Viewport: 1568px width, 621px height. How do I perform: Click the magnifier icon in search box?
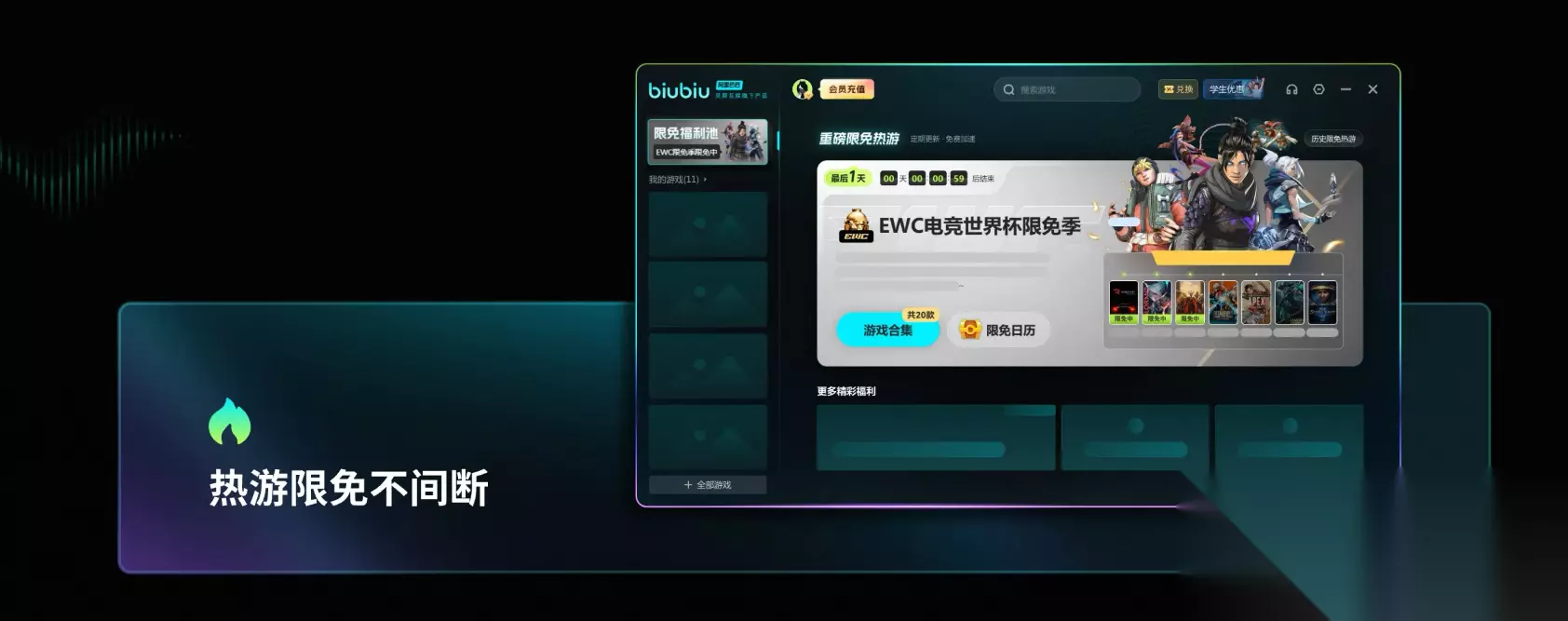[x=1008, y=89]
